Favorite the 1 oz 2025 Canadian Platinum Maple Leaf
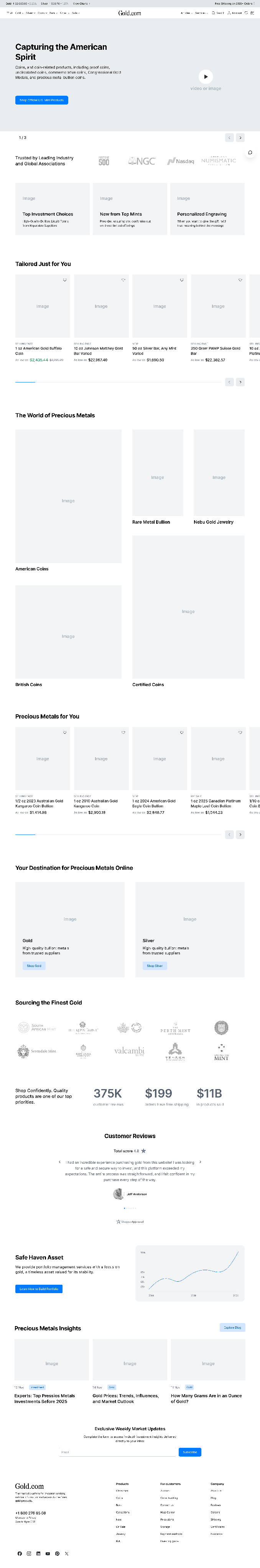Screen dimensions: 260x1568 coord(240,732)
